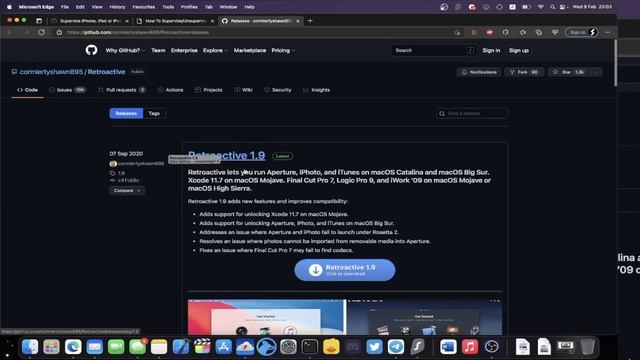Expand the Why GitHub? dropdown
Viewport: 640px width, 360px height.
coord(125,51)
